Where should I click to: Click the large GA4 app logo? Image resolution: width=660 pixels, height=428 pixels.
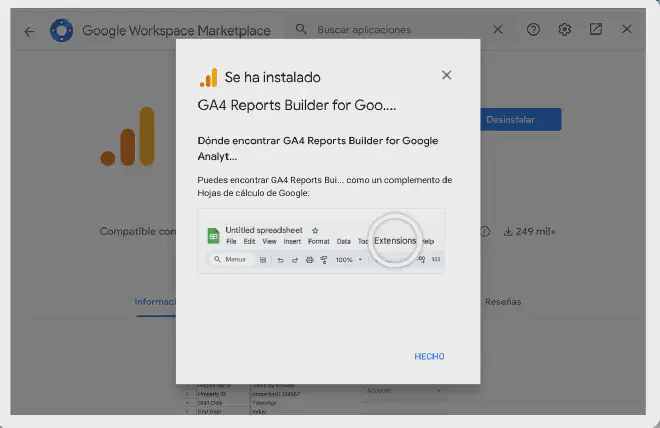pyautogui.click(x=128, y=136)
